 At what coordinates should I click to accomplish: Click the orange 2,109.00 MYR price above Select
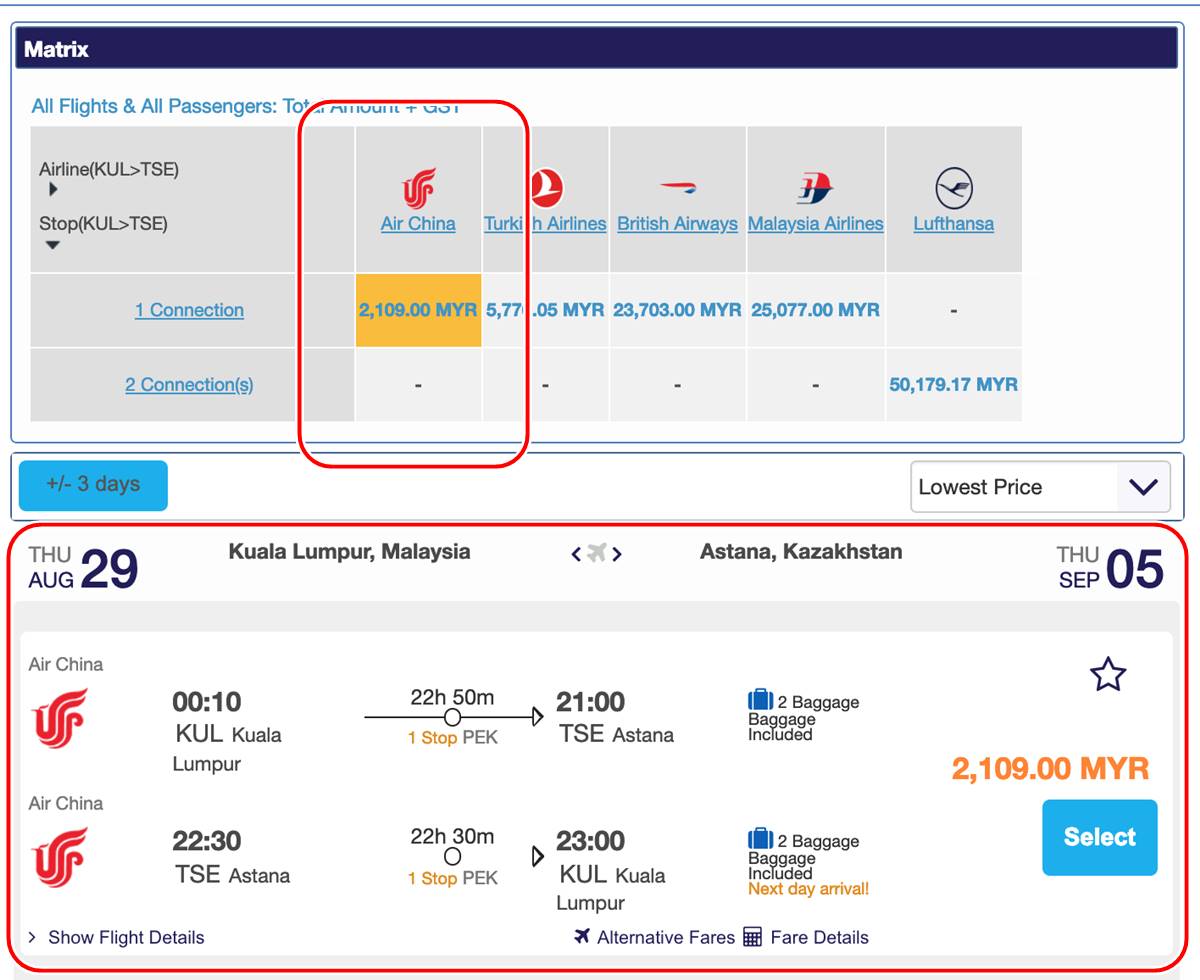point(1050,768)
